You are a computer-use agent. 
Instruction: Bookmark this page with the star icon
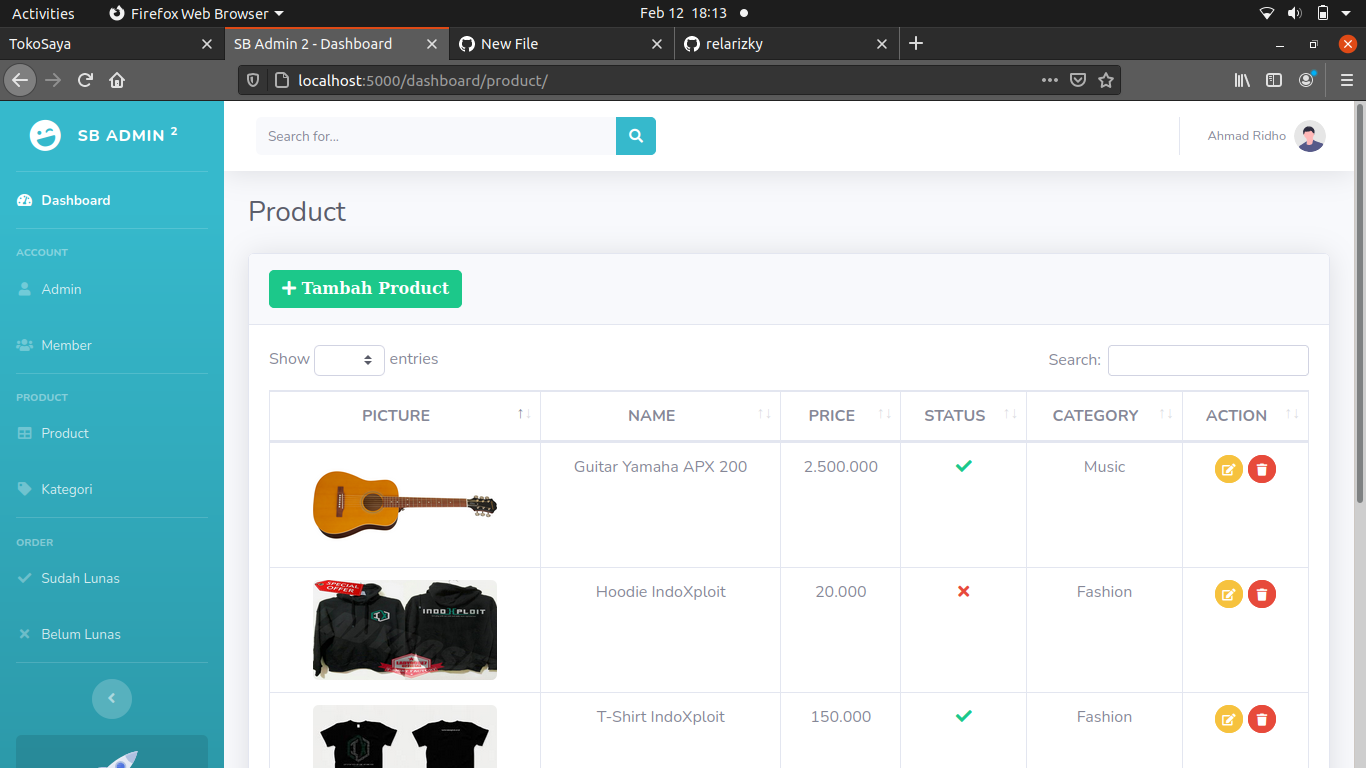(x=1106, y=80)
